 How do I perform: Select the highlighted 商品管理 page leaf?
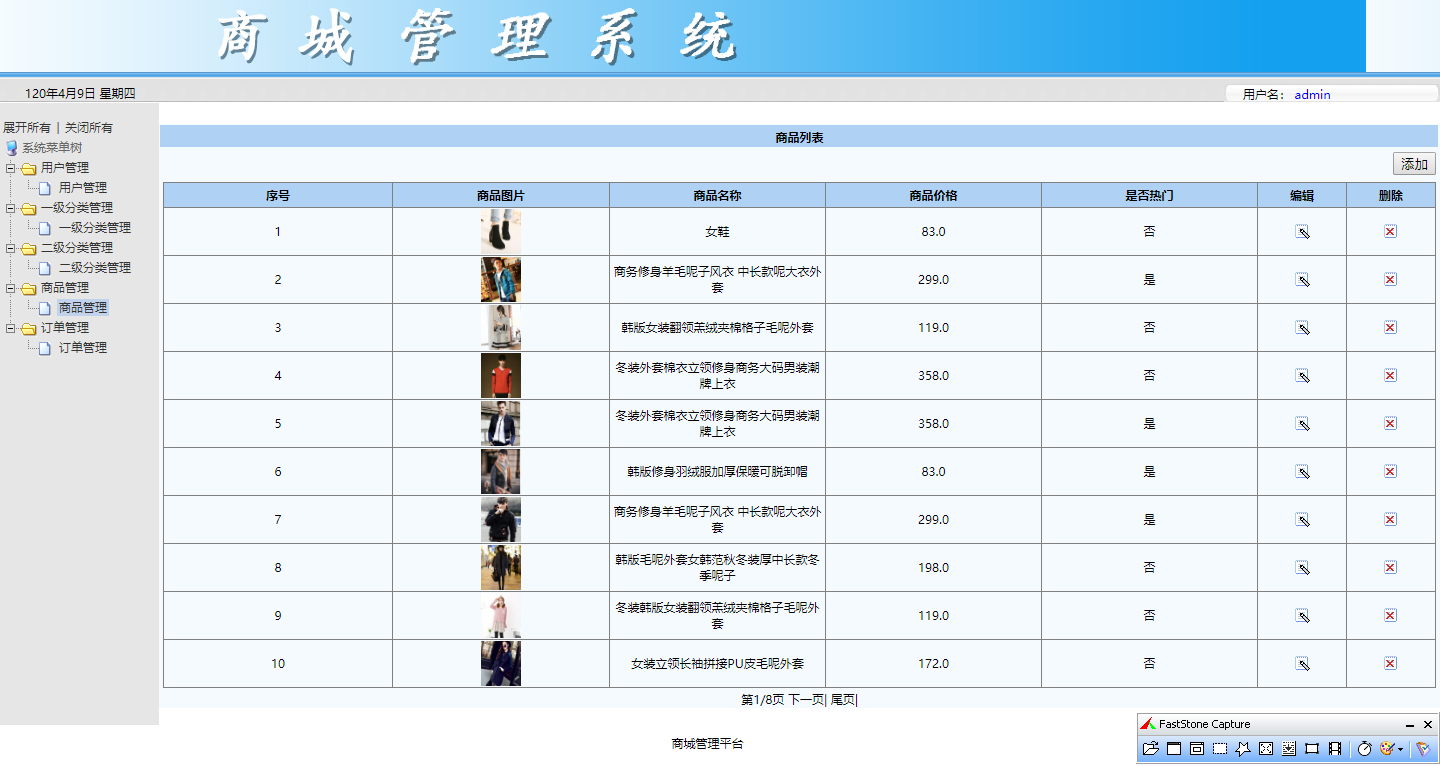click(83, 308)
